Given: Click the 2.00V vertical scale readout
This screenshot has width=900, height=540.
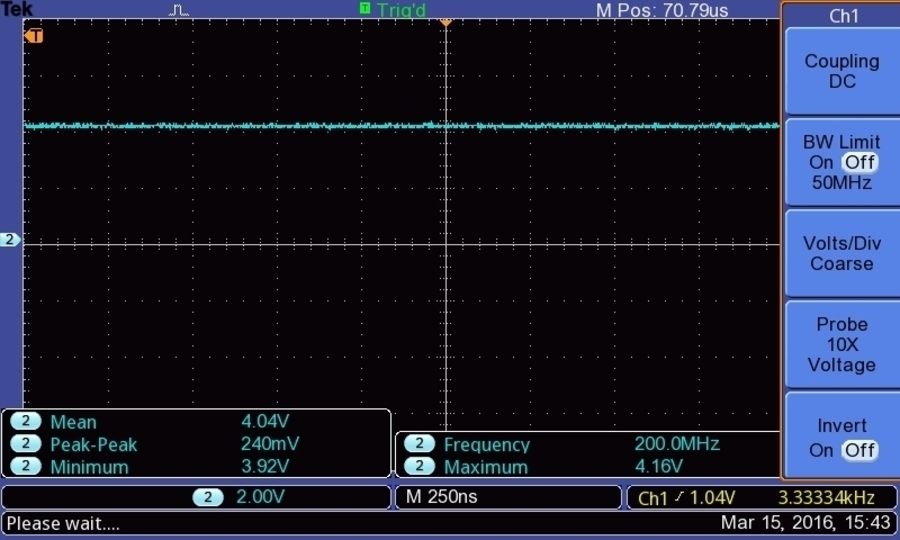Looking at the screenshot, I should point(260,496).
